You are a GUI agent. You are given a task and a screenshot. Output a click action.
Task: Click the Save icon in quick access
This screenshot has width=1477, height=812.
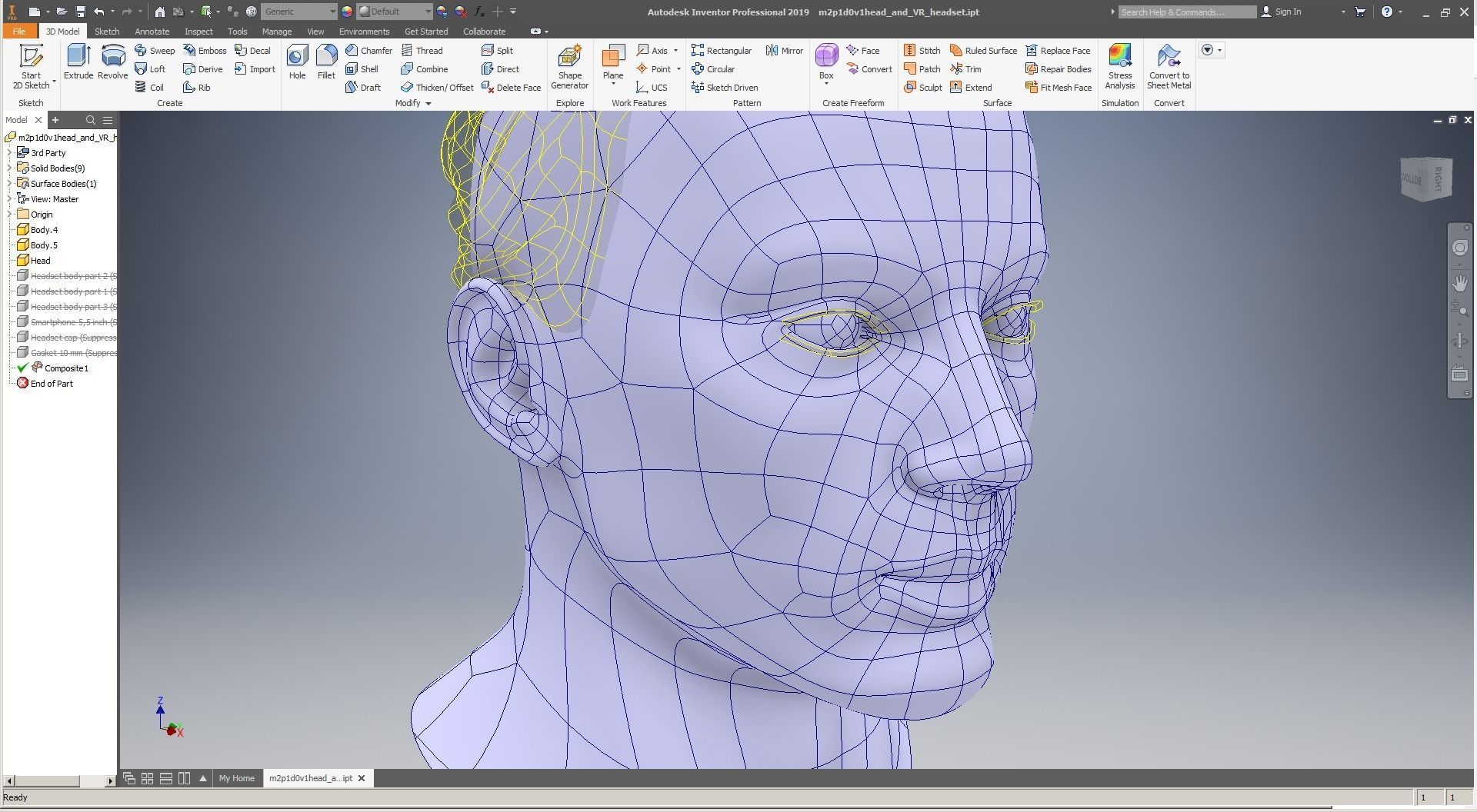click(x=80, y=12)
